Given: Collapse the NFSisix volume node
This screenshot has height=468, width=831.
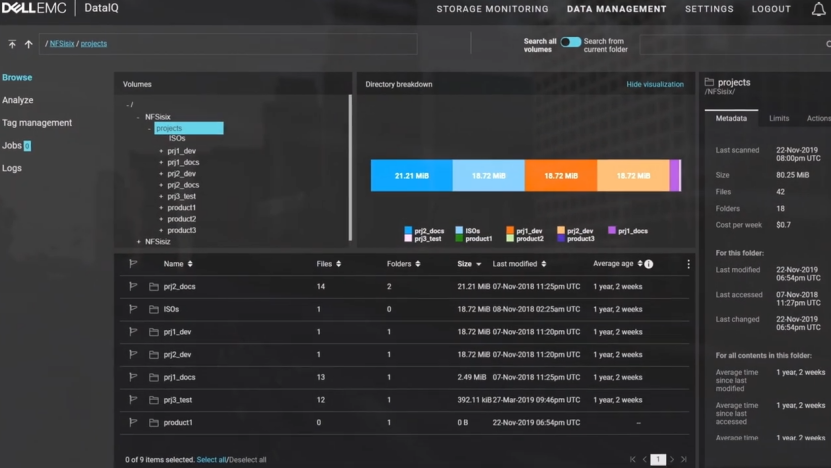Looking at the screenshot, I should 139,117.
